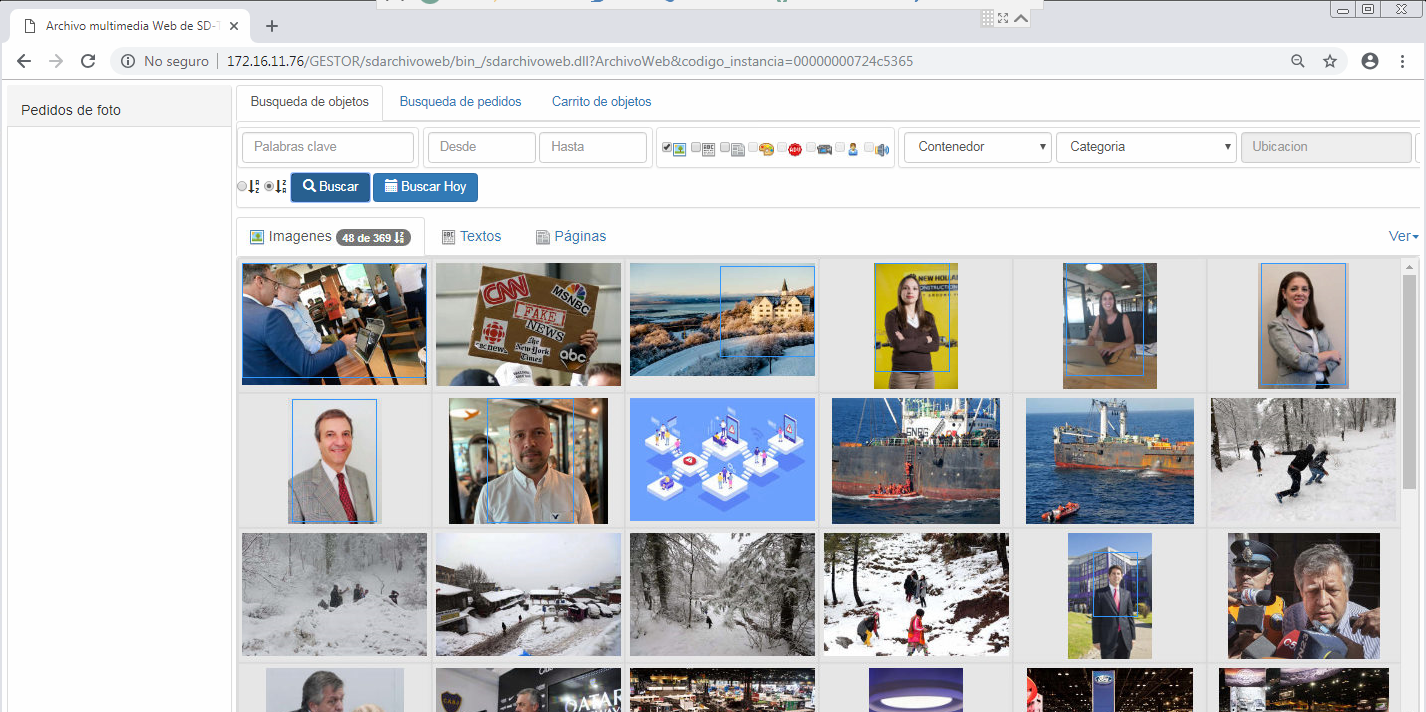The height and width of the screenshot is (712, 1426).
Task: Open a new browser tab with the plus button
Action: click(x=272, y=26)
